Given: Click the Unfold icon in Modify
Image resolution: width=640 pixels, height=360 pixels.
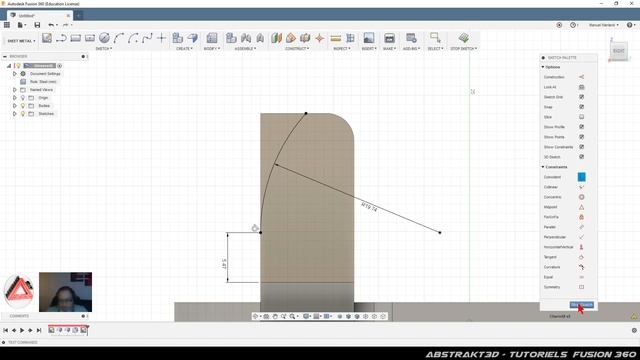Looking at the screenshot, I should 212,38.
